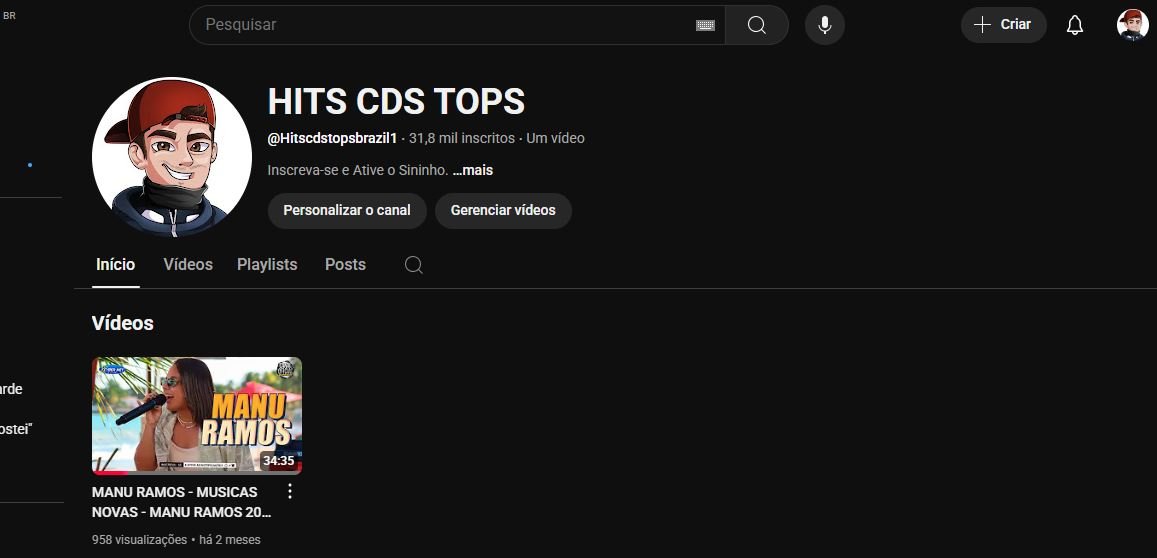The height and width of the screenshot is (558, 1157).
Task: Switch to the Vídeos tab
Action: coord(188,265)
